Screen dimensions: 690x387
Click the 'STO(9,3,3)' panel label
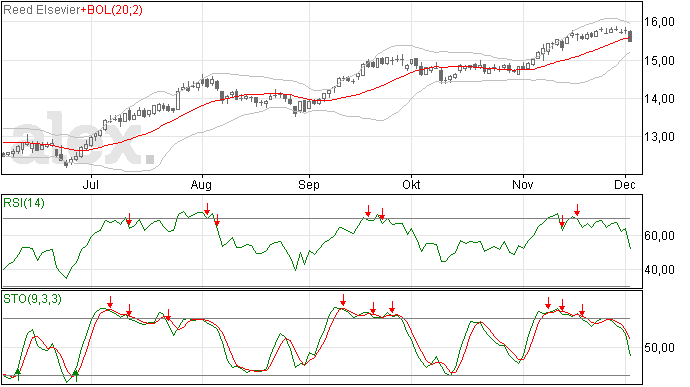tap(32, 299)
